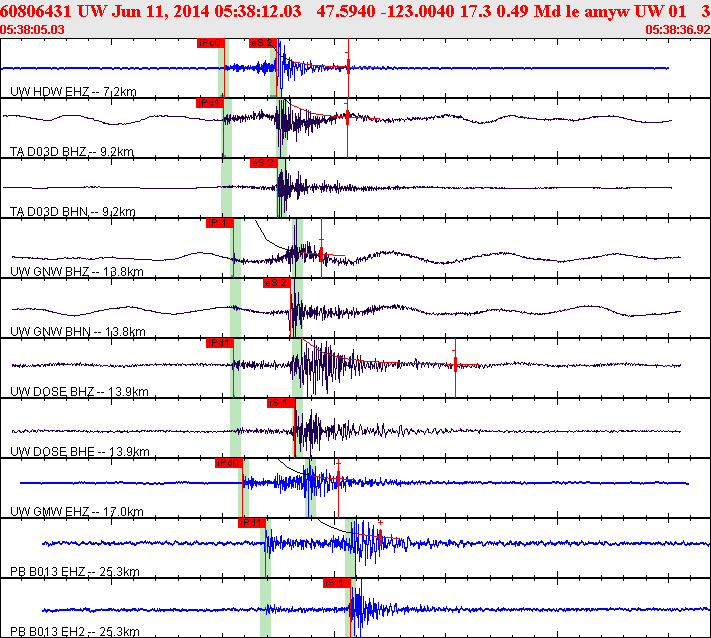Select the iPc1 pick flag on D03D BHZ
This screenshot has width=711, height=638.
point(210,103)
